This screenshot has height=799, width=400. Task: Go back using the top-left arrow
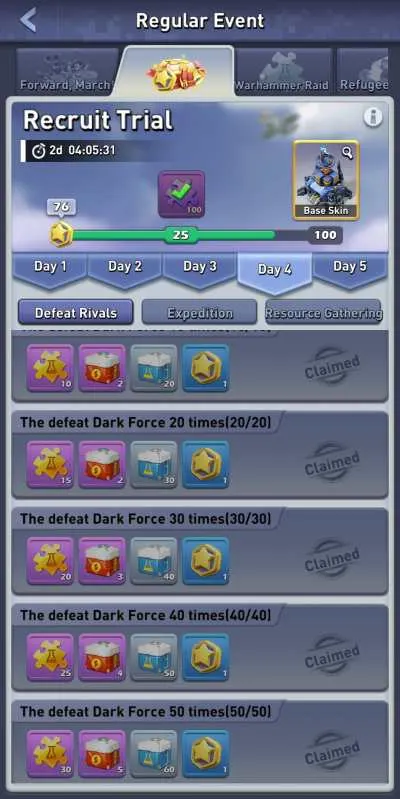coord(29,20)
